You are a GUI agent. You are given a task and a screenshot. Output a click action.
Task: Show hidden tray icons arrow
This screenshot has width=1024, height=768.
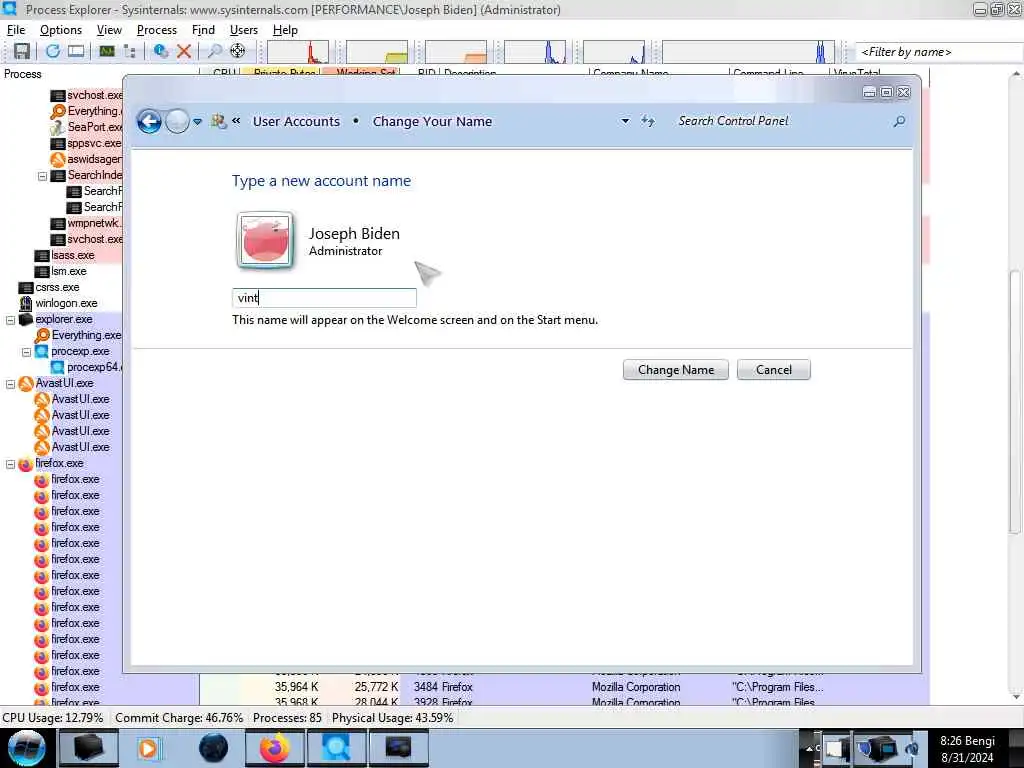[810, 748]
